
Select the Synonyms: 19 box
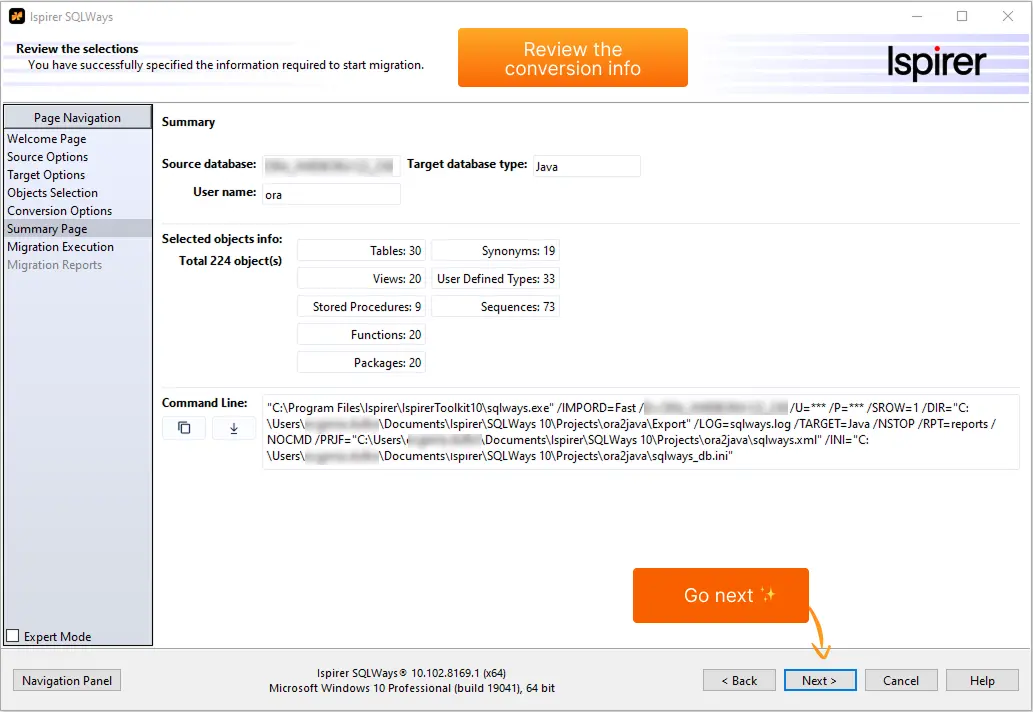pyautogui.click(x=495, y=251)
